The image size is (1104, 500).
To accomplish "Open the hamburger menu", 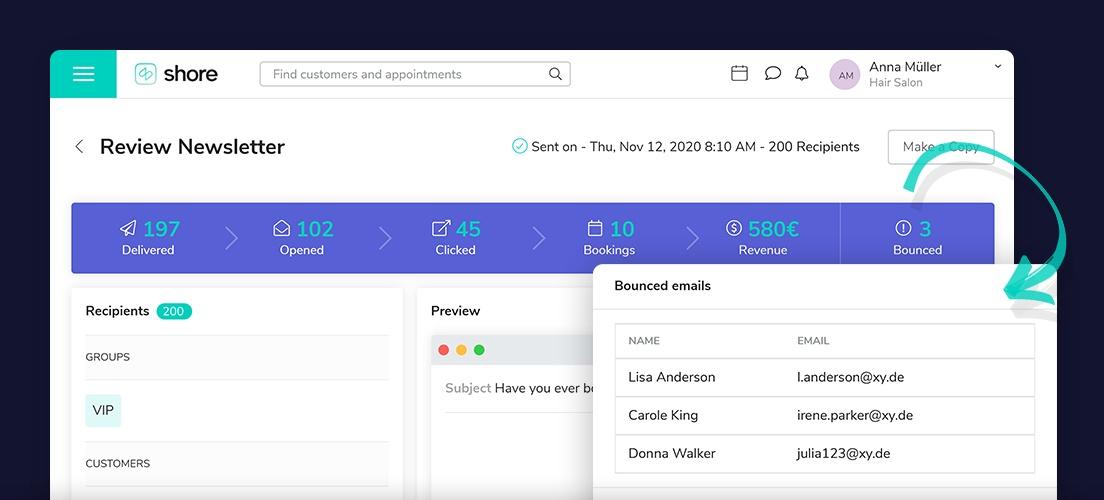I will click(x=83, y=74).
